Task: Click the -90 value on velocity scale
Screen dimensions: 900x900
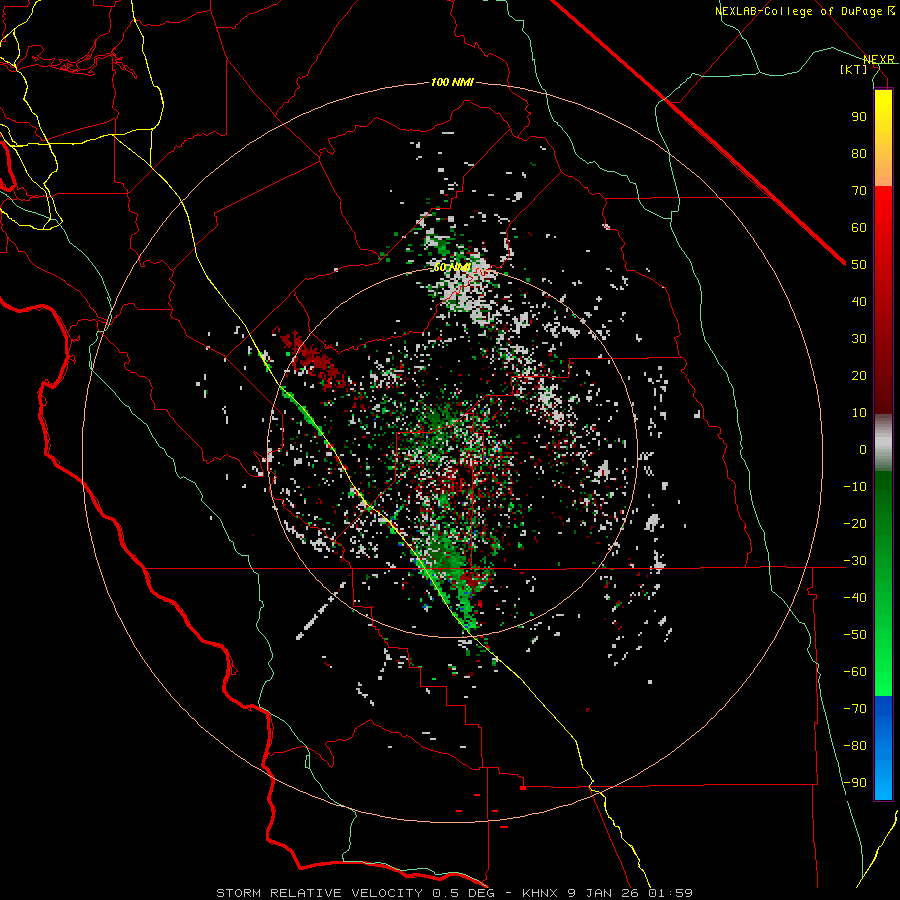Action: pyautogui.click(x=855, y=783)
